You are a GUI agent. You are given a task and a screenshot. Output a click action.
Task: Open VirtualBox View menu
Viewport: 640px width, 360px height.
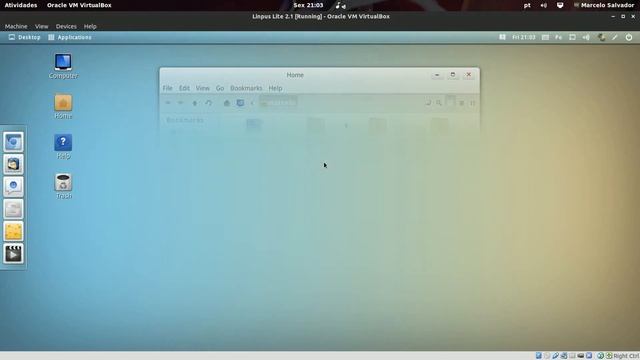(41, 26)
